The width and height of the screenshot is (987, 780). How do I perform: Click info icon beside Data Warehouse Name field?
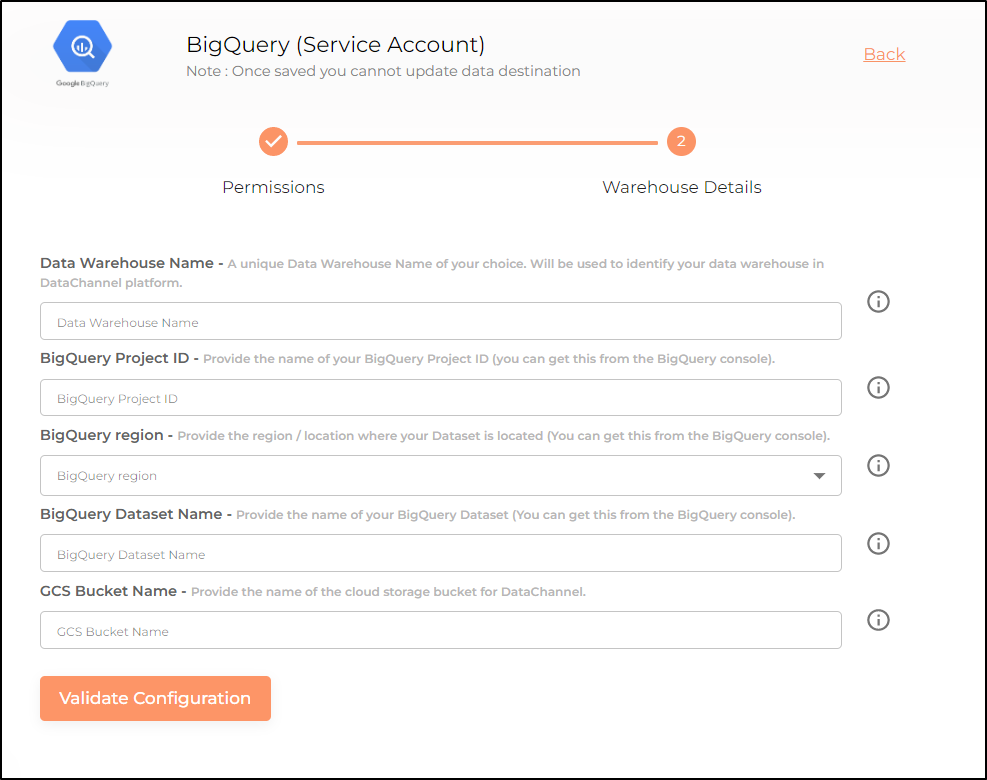[878, 302]
